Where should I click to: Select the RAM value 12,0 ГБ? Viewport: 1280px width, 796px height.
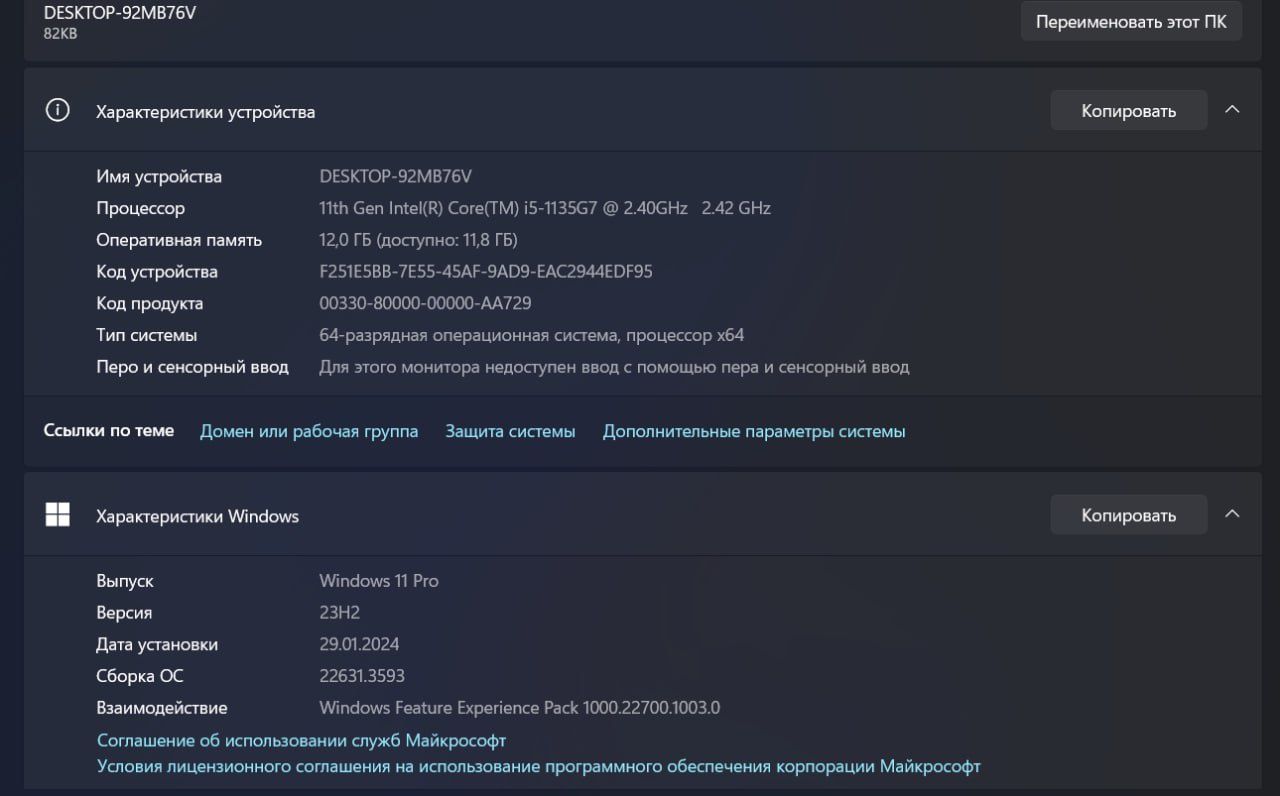pos(418,240)
